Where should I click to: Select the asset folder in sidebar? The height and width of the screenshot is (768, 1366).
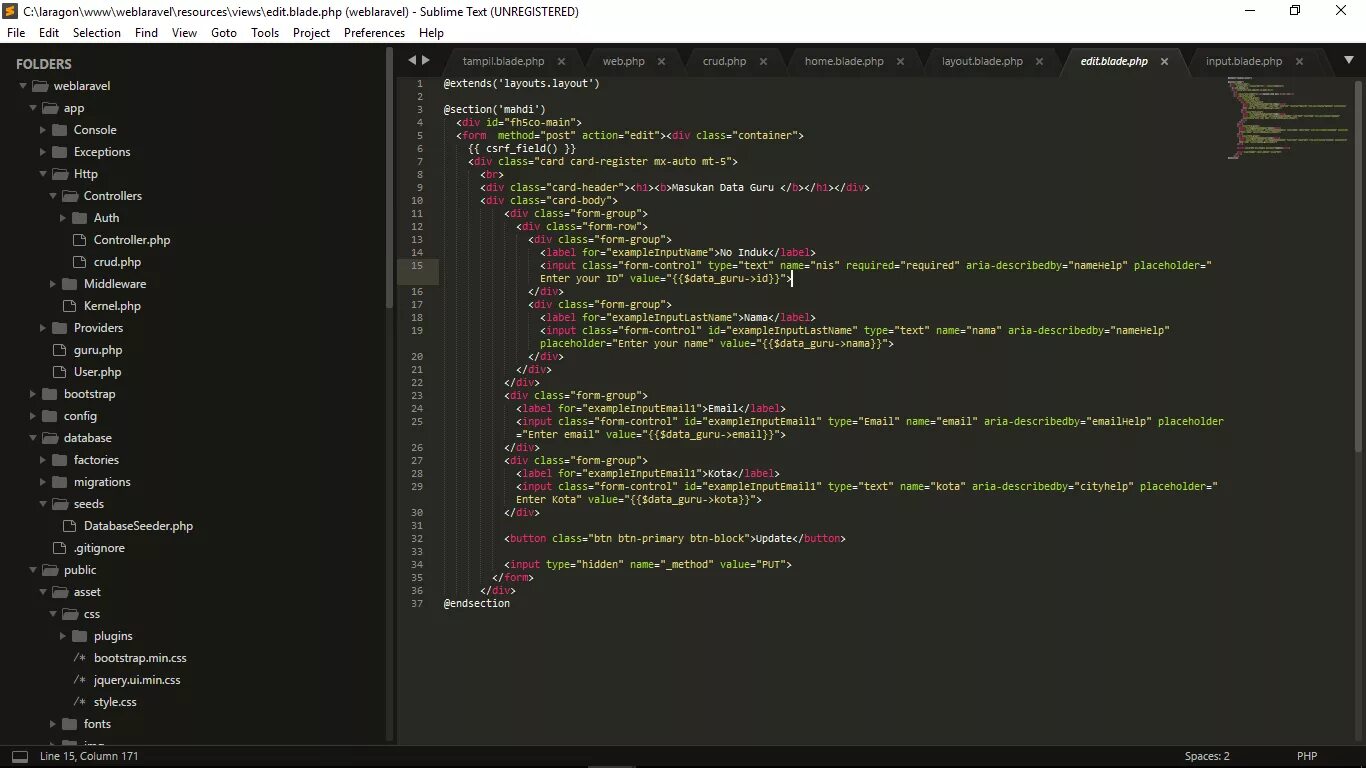click(87, 592)
